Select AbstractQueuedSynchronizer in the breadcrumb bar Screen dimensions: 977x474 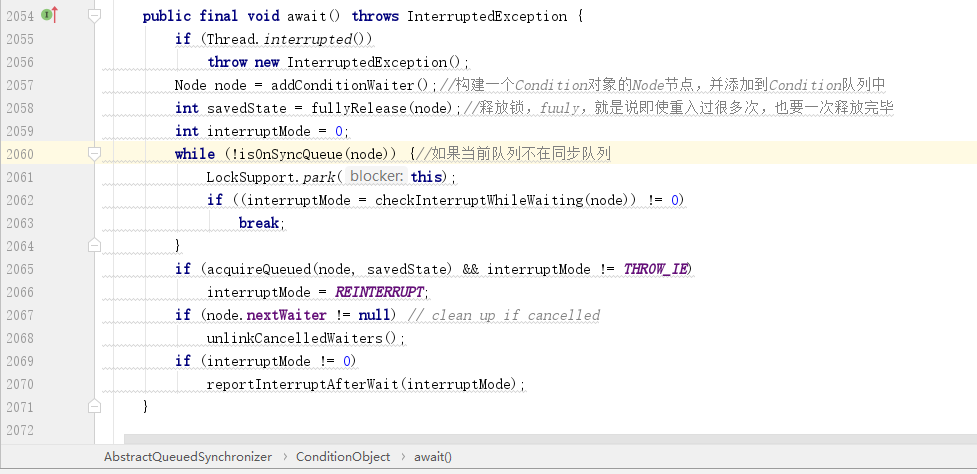click(x=188, y=457)
